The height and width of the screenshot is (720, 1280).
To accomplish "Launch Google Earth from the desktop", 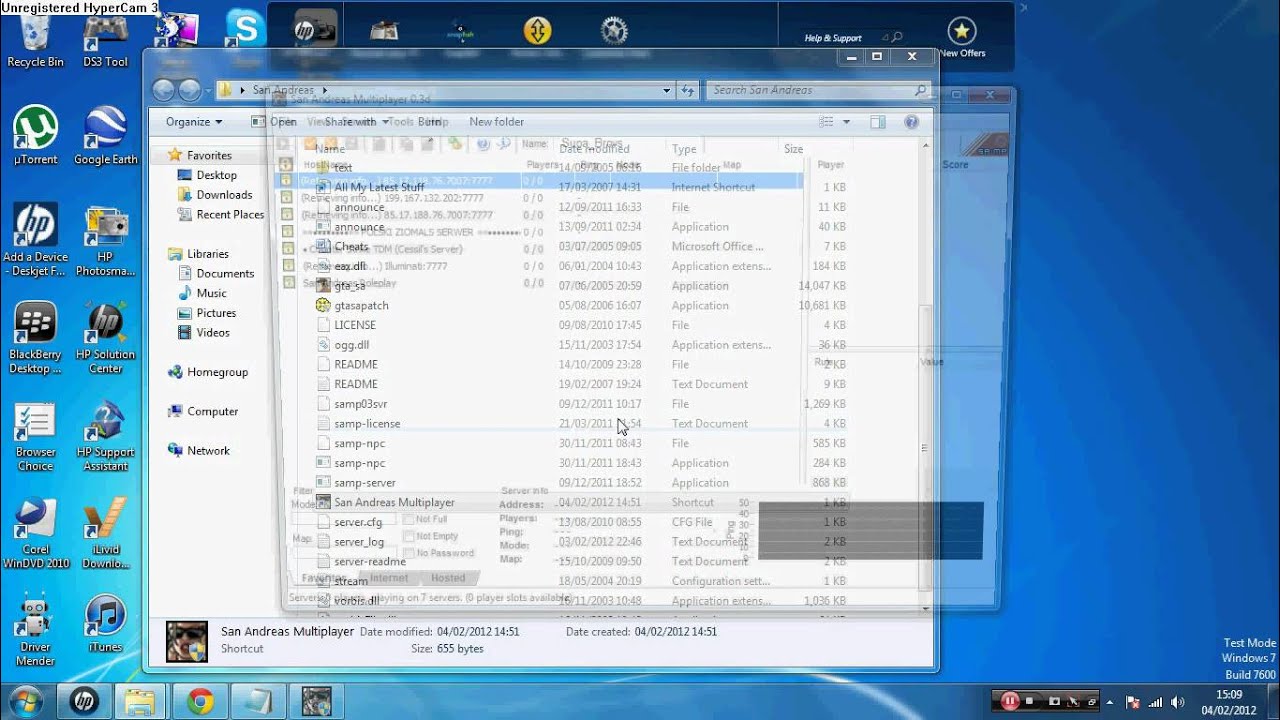I will [x=105, y=136].
